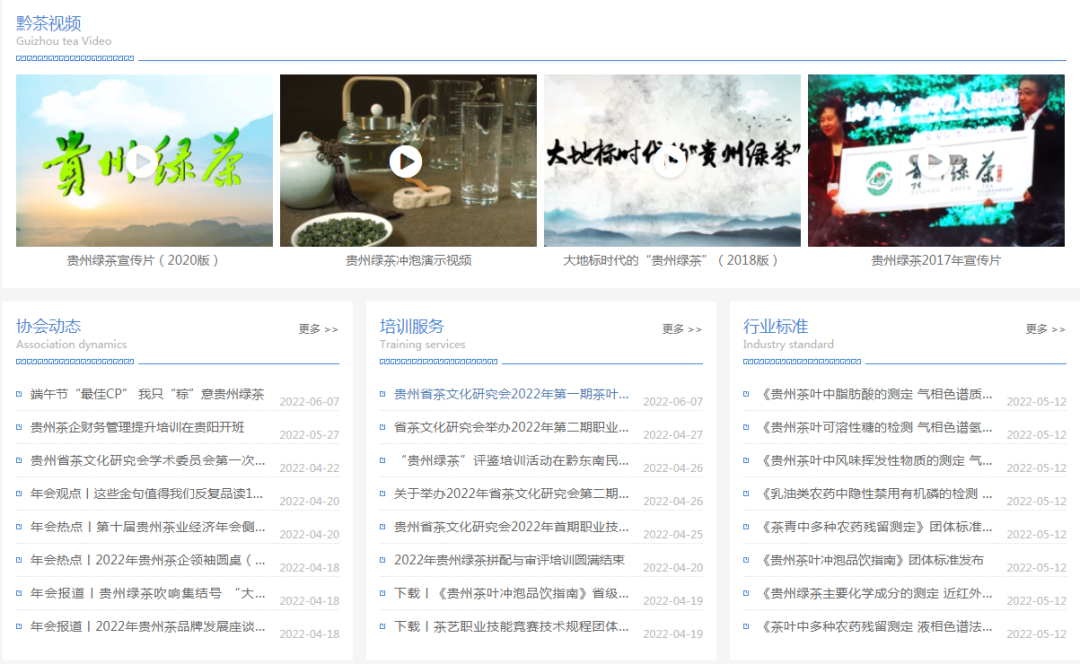
Task: Open the 贵州绿茶宣传片(2020版) caption link
Action: pyautogui.click(x=143, y=260)
